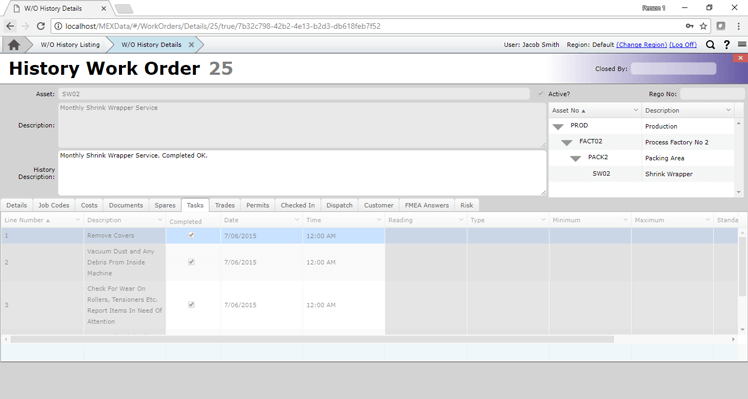Click the red close button beside Closed By
This screenshot has width=748, height=399.
click(740, 58)
